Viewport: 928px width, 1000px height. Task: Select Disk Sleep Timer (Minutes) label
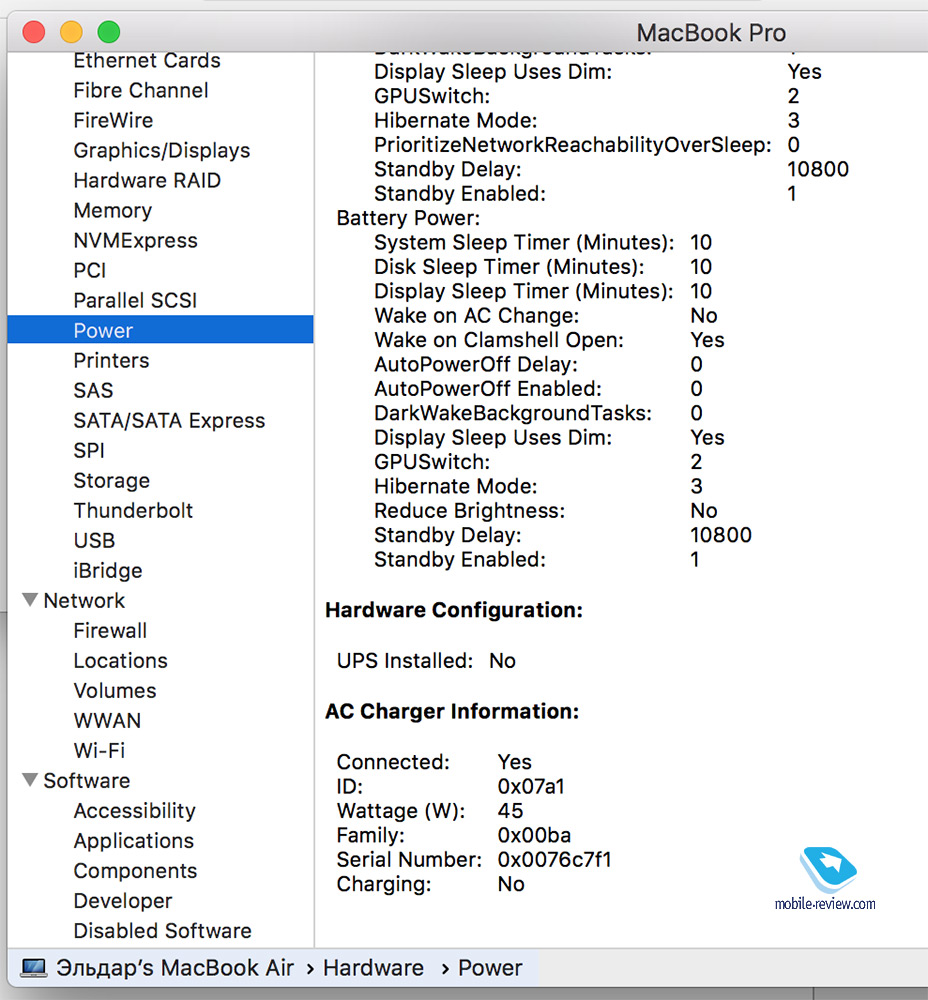click(x=509, y=267)
